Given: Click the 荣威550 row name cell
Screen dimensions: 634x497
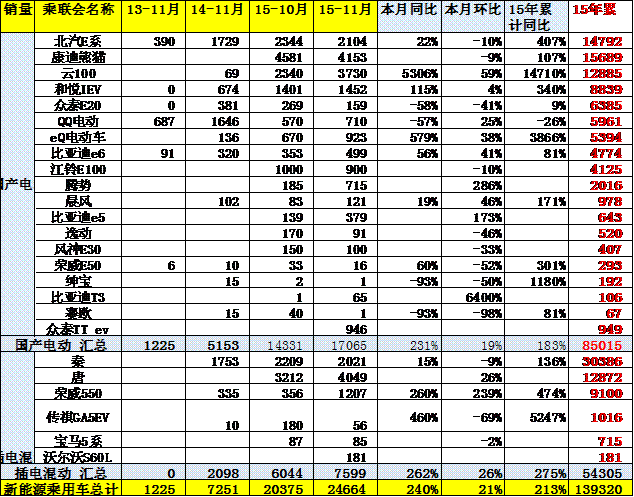Looking at the screenshot, I should [x=78, y=393].
